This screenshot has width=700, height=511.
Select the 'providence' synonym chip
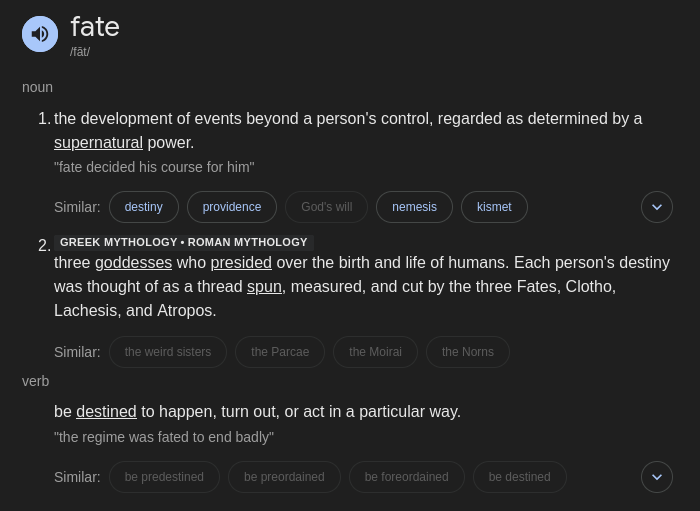point(231,207)
